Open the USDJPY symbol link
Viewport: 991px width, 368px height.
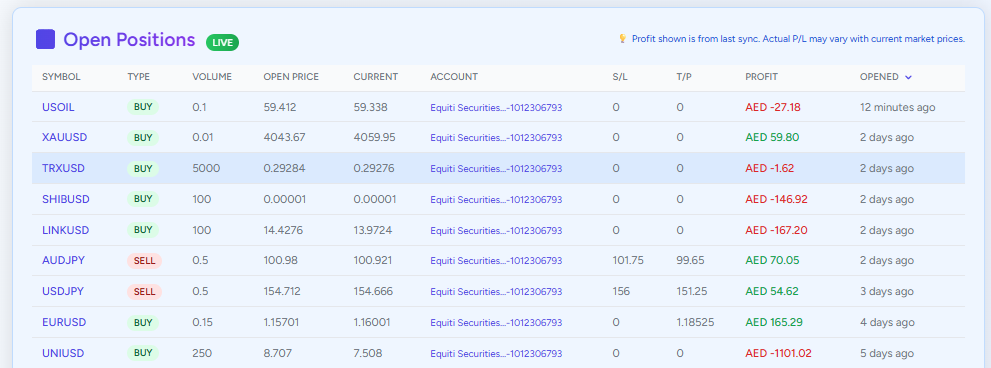[63, 291]
